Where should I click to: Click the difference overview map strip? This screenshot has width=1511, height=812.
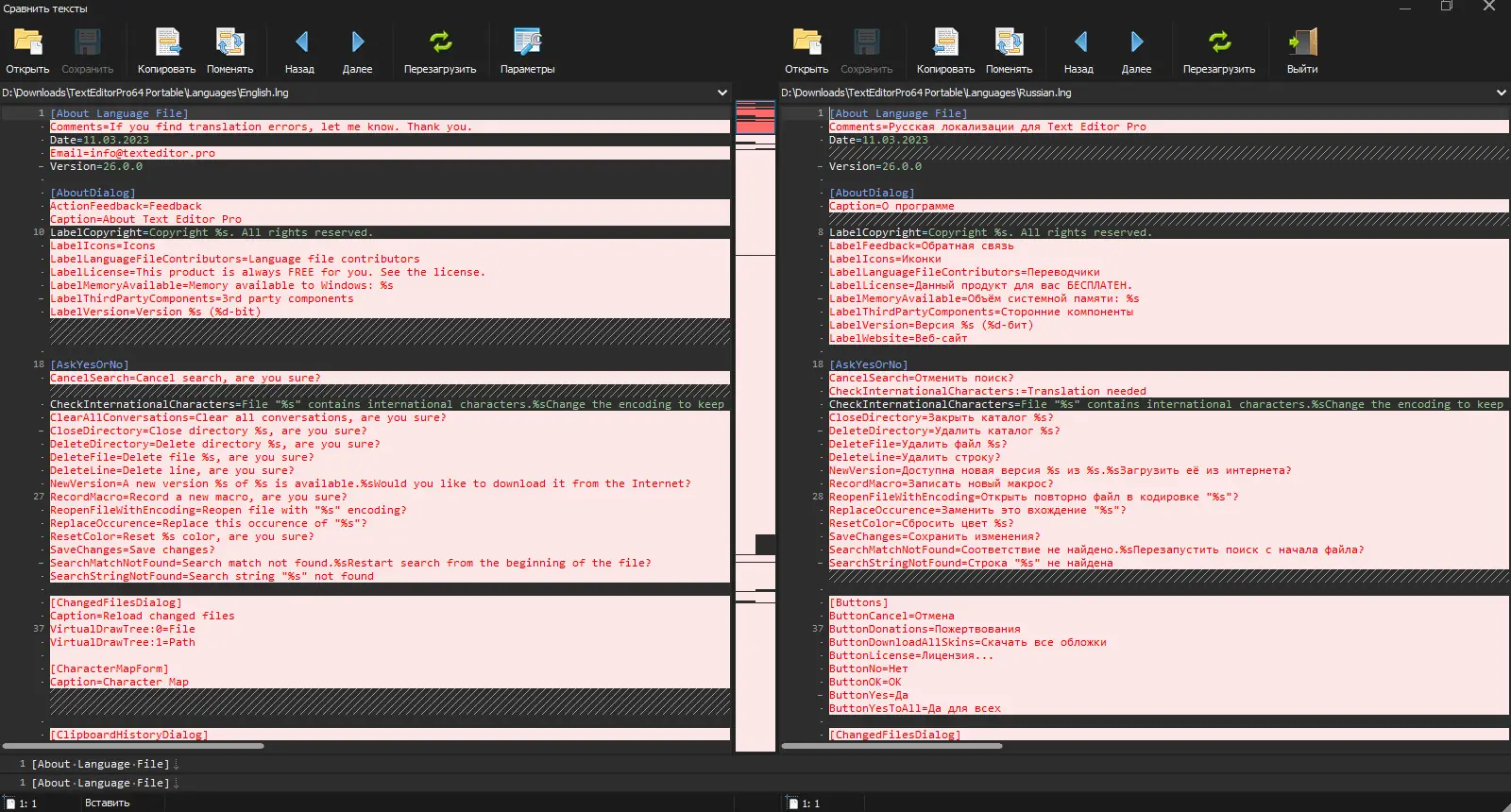755,425
